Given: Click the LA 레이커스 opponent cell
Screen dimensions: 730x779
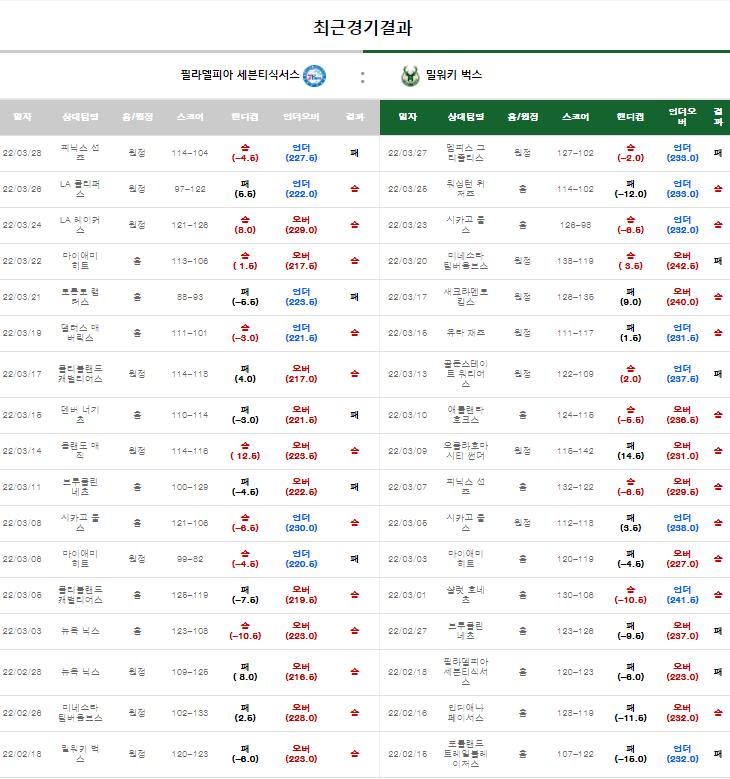Looking at the screenshot, I should tap(80, 225).
